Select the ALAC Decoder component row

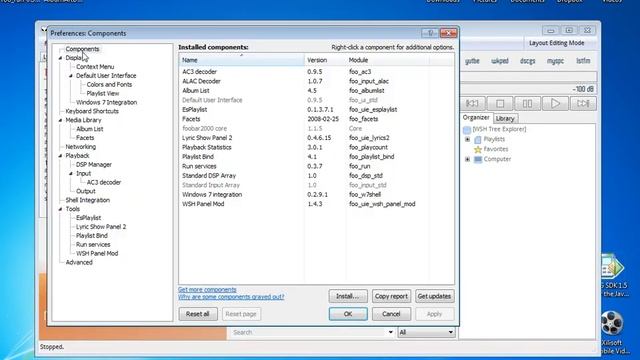(x=316, y=81)
